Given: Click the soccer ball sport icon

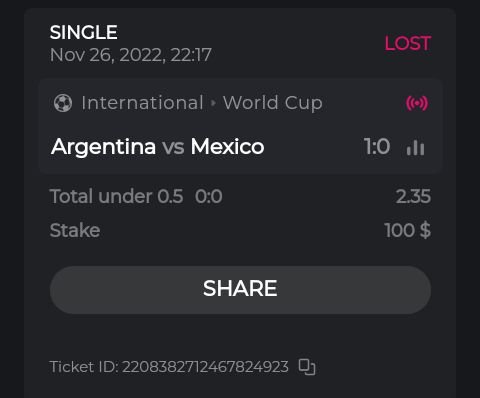Looking at the screenshot, I should [x=63, y=103].
